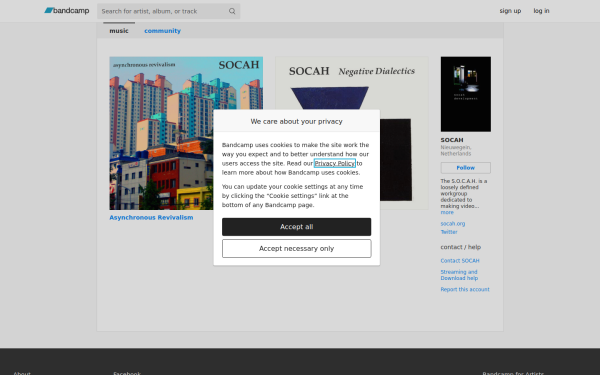Click the Nieuwegein, Netherlands location text

pos(456,150)
